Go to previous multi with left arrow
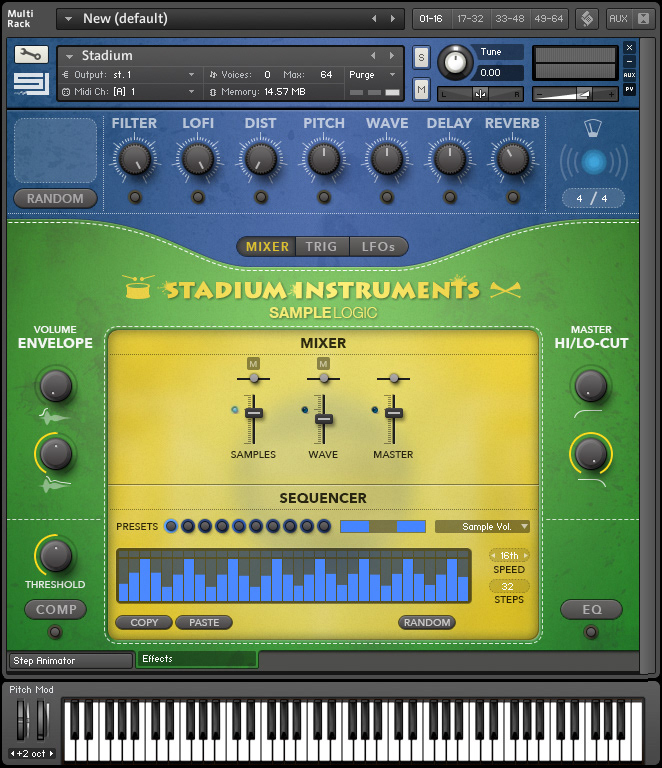The height and width of the screenshot is (768, 662). (374, 19)
